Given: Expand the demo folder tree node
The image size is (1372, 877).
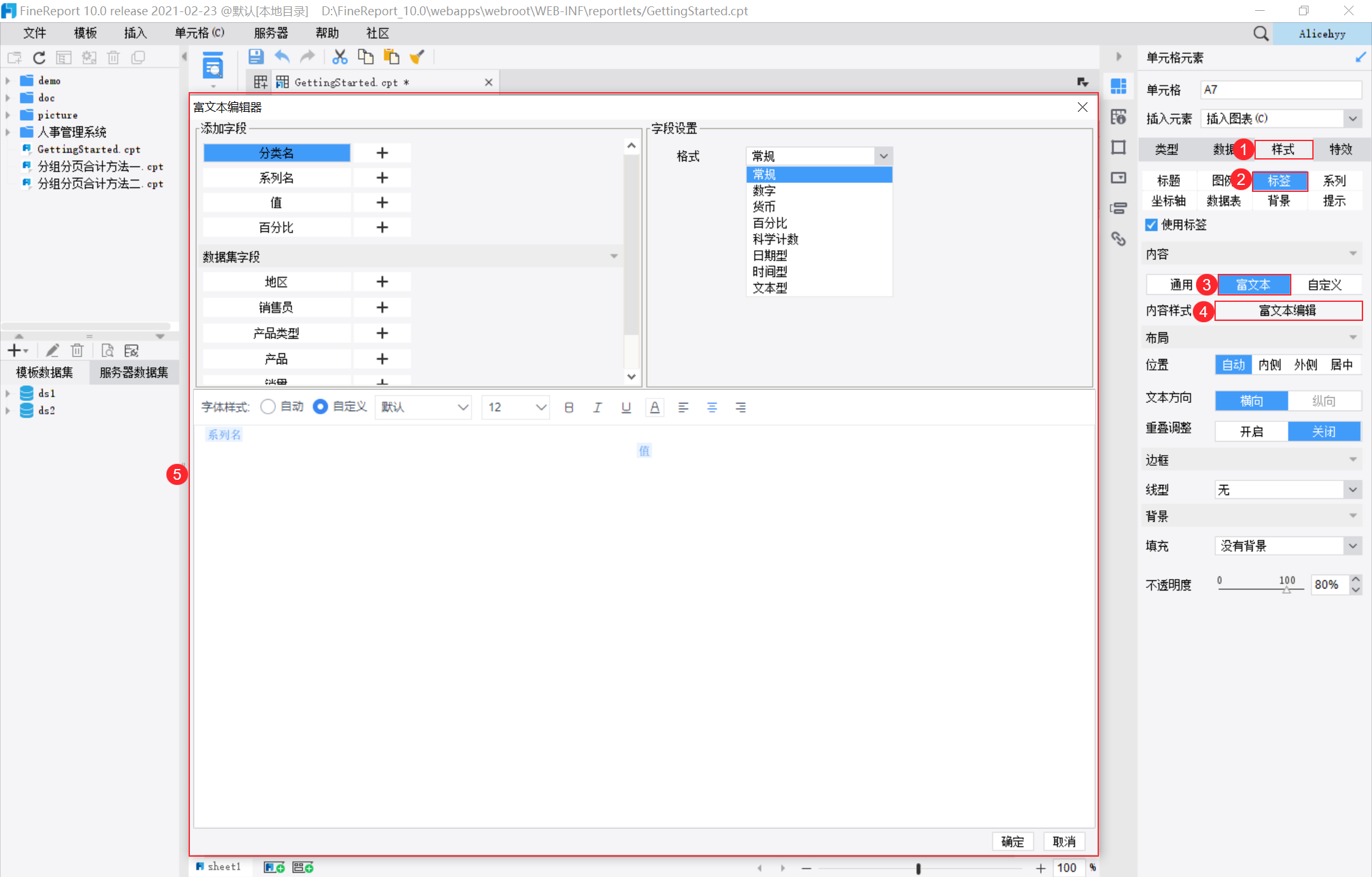Looking at the screenshot, I should [x=8, y=81].
